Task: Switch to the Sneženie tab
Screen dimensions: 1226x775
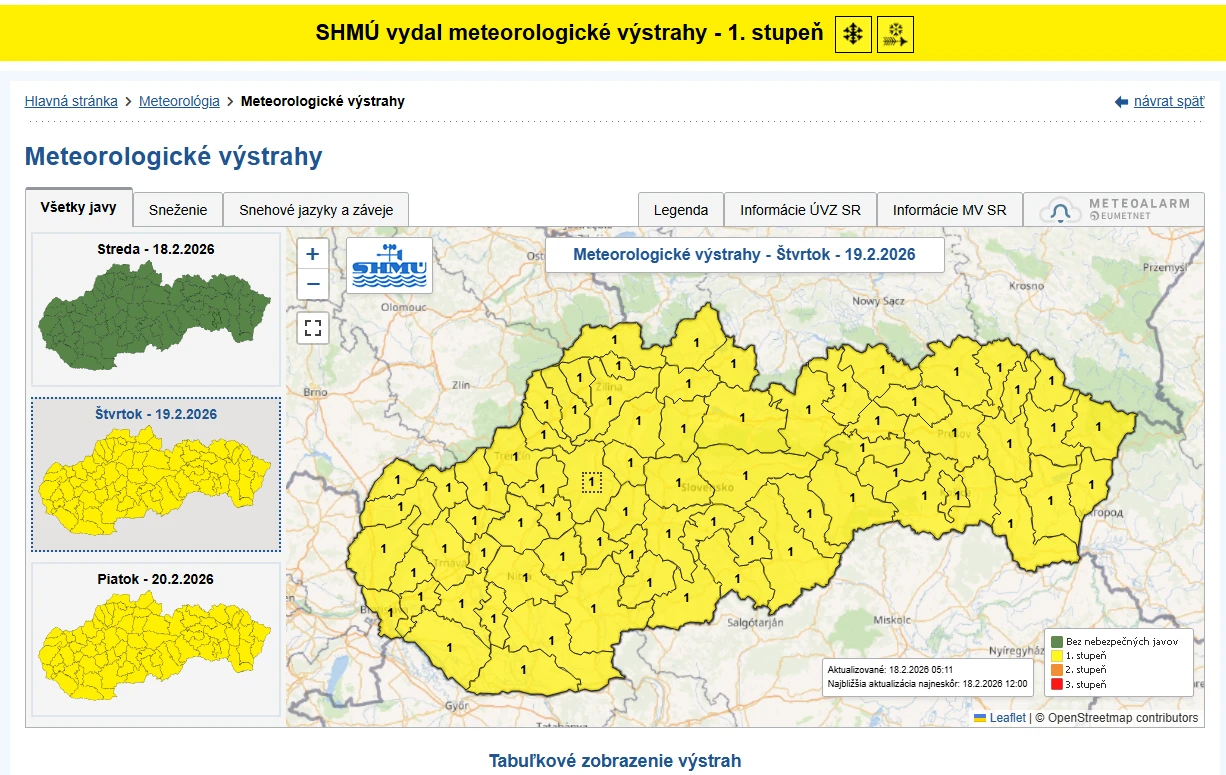Action: (178, 210)
